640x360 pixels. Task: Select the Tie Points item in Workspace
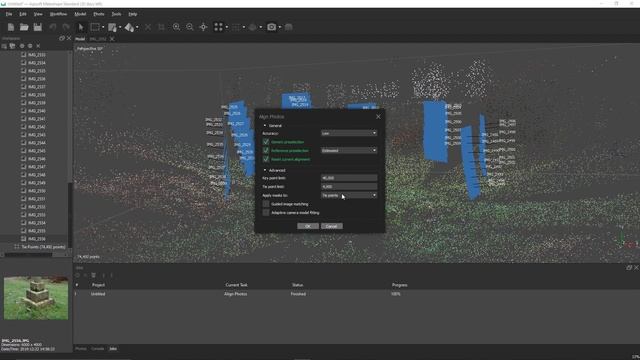[x=40, y=247]
